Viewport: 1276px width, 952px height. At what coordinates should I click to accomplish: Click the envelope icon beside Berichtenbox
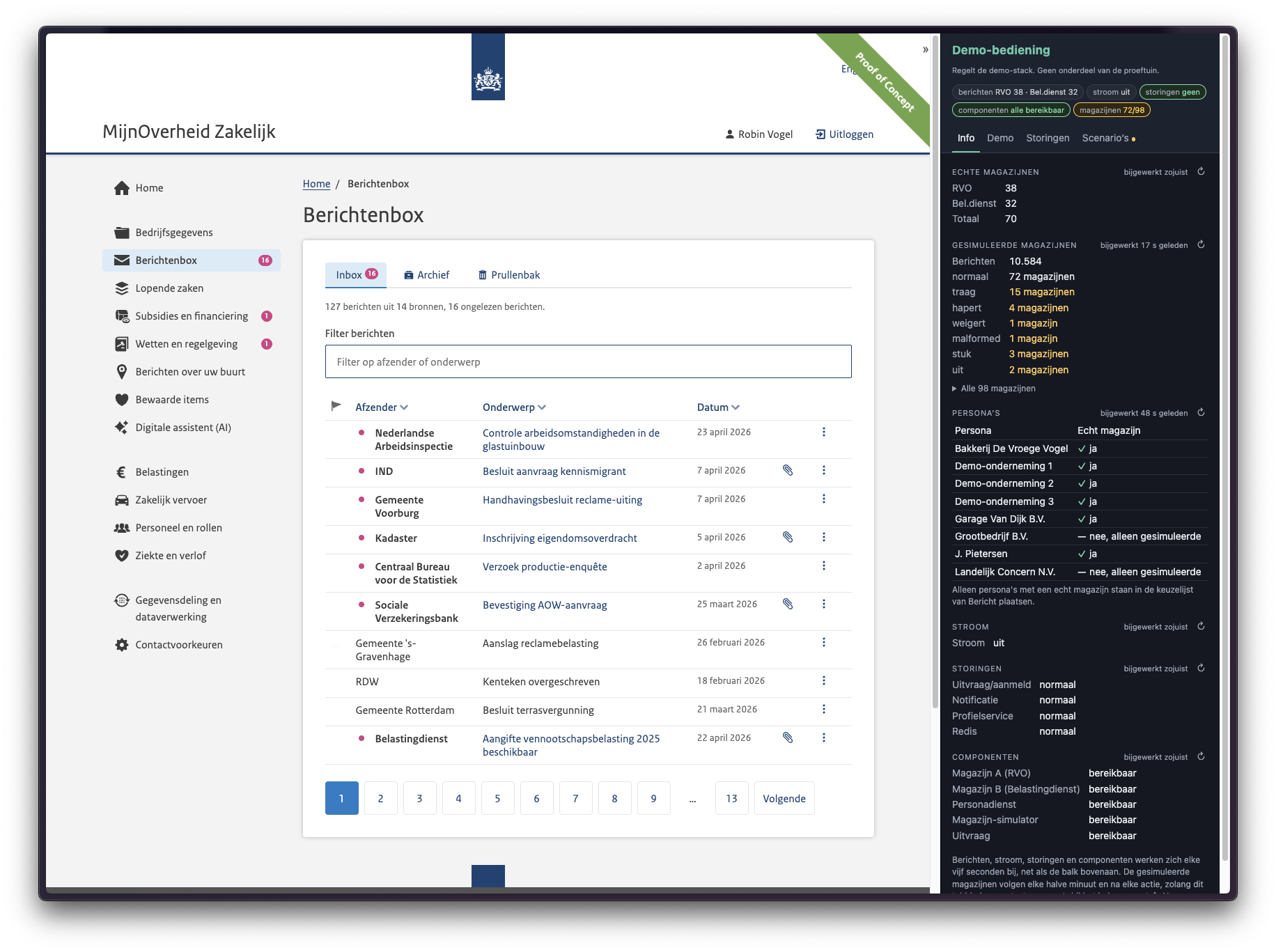tap(122, 260)
